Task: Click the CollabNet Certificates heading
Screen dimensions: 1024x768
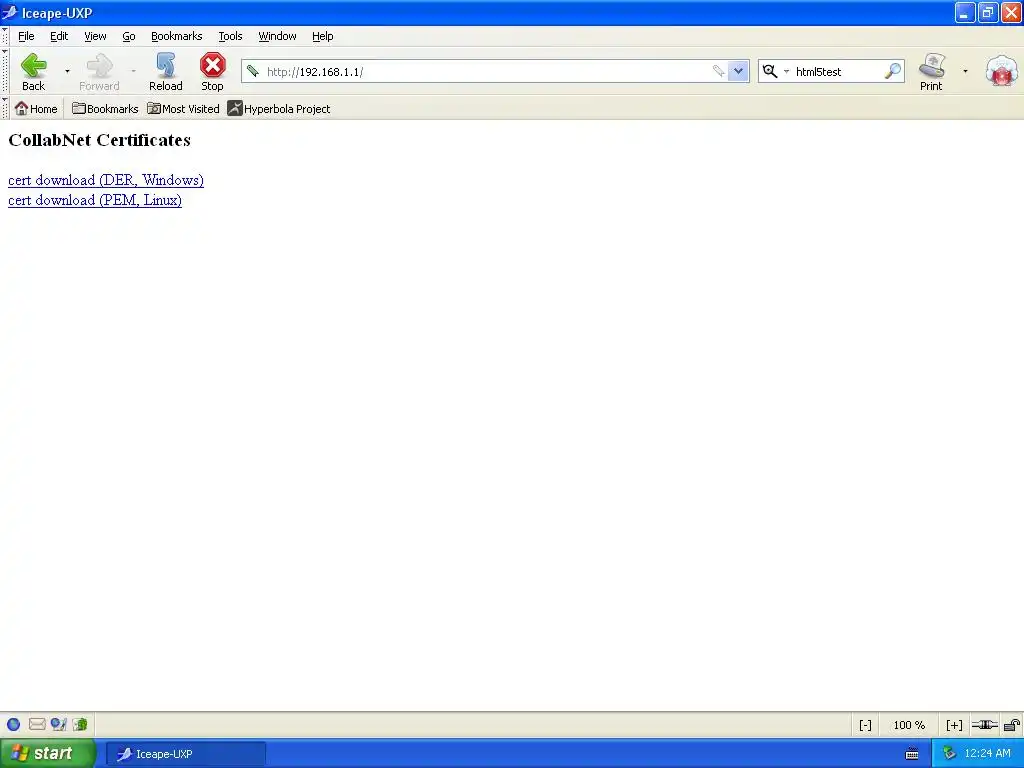Action: tap(99, 140)
